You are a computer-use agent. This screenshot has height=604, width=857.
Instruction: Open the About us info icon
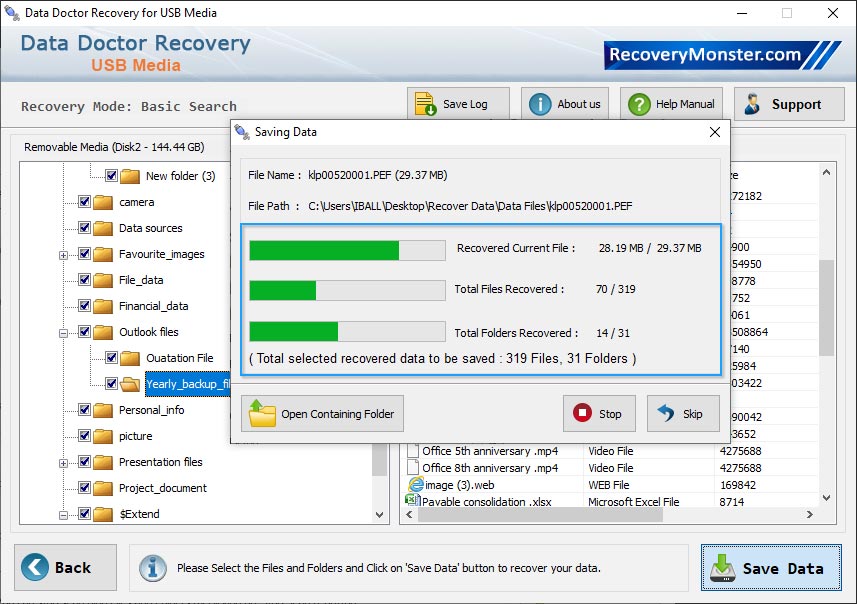[x=539, y=103]
